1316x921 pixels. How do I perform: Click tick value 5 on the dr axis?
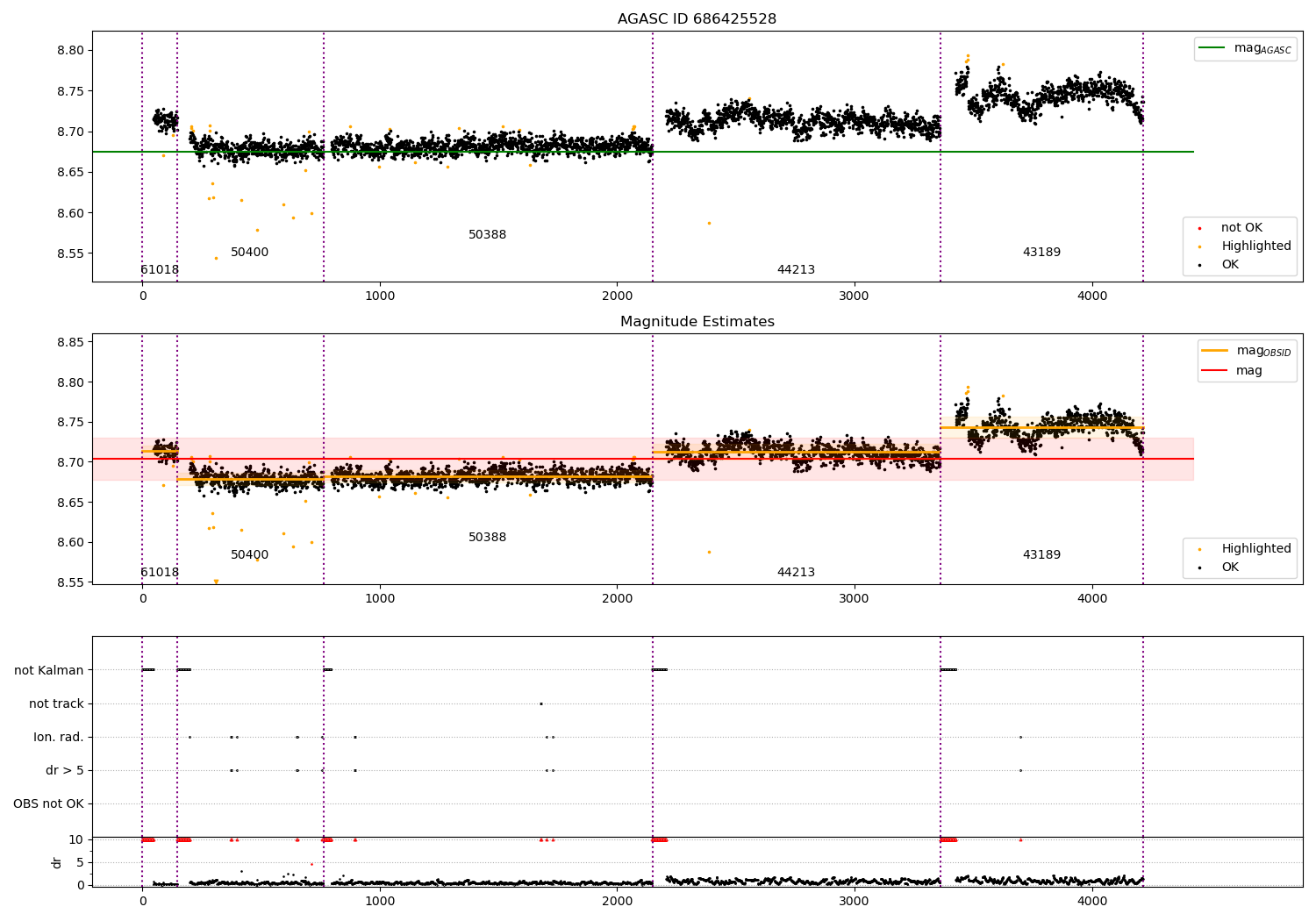(80, 863)
